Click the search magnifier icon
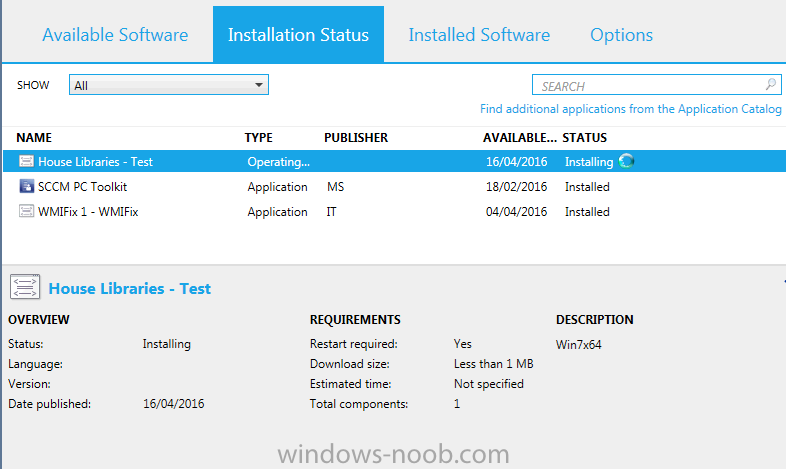Screen dimensions: 786x469 point(771,84)
